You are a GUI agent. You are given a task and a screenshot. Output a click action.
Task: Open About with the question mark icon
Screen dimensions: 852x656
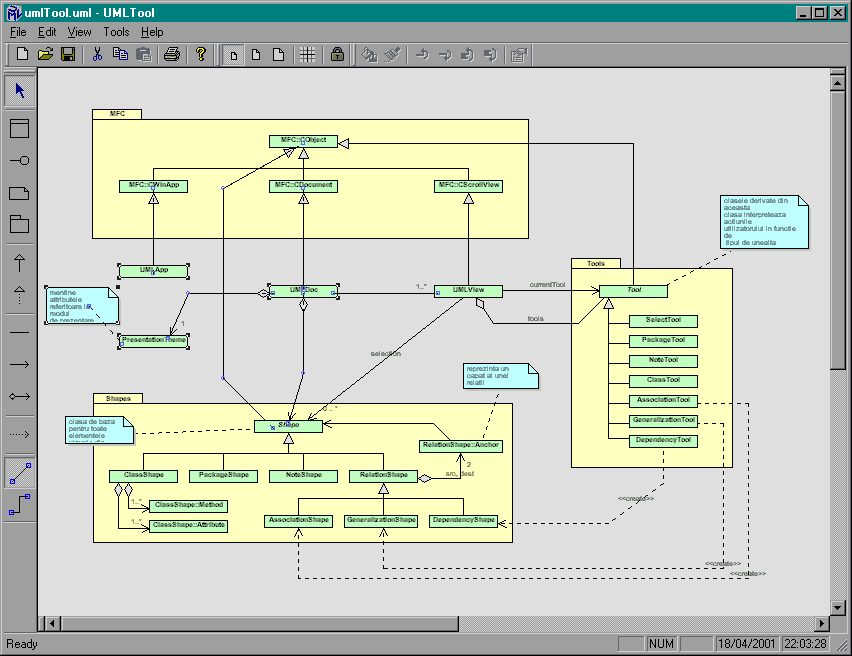201,54
